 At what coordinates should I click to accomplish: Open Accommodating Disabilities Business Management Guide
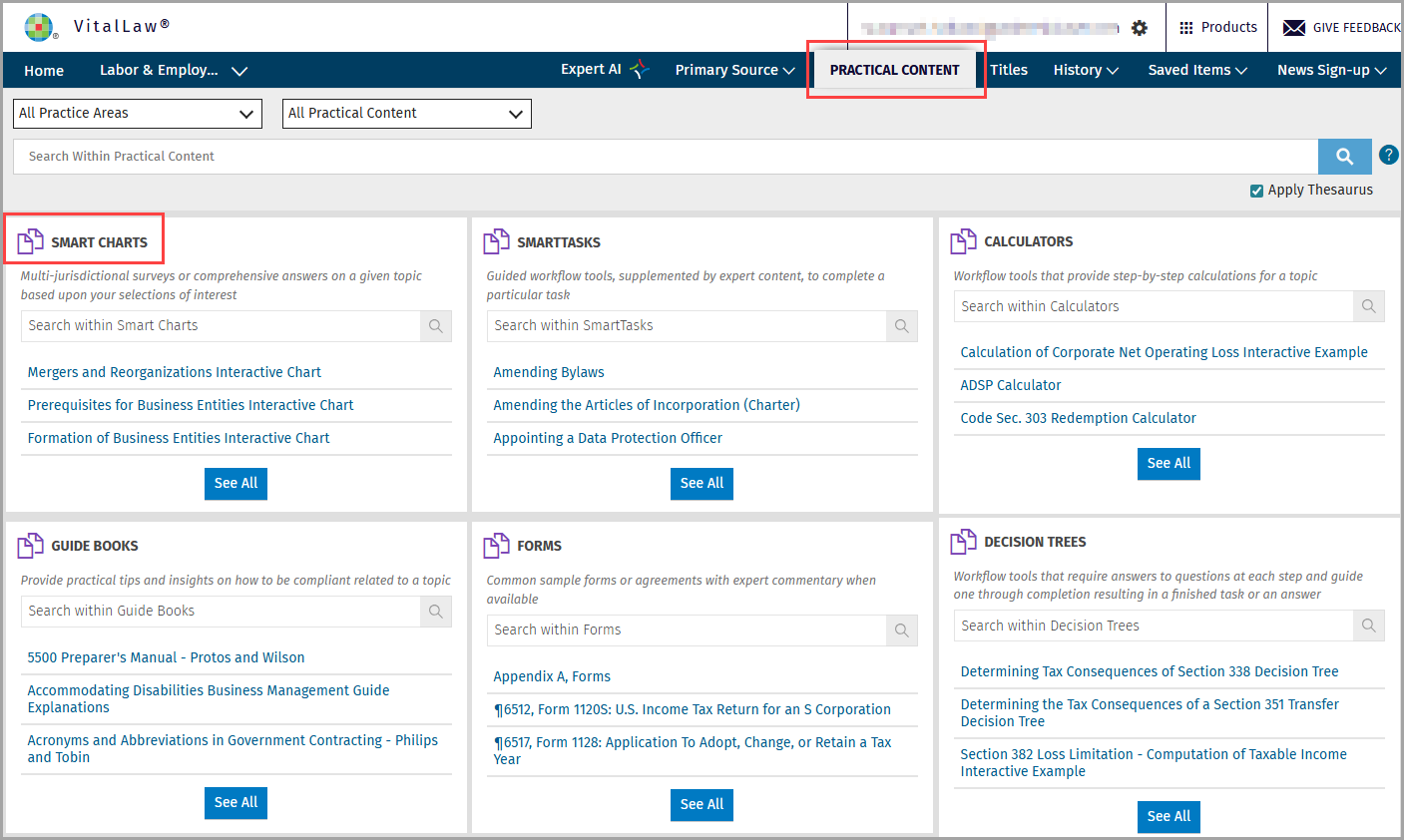click(209, 699)
